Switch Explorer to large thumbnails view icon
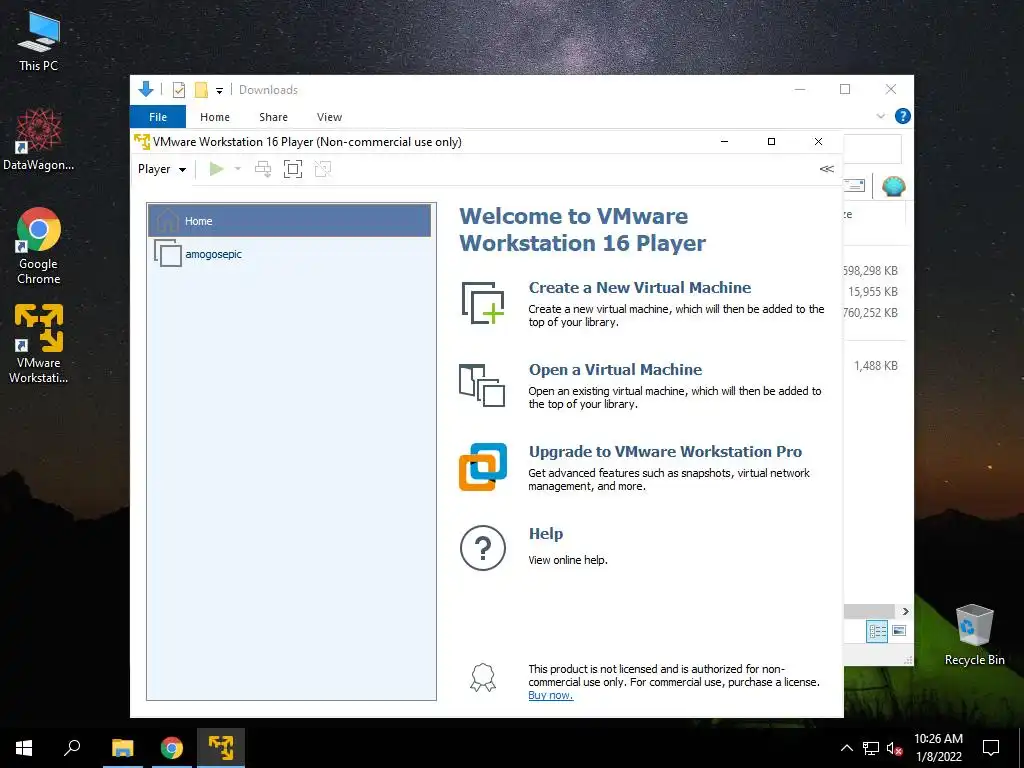Screen dimensions: 1024x768 (899, 631)
